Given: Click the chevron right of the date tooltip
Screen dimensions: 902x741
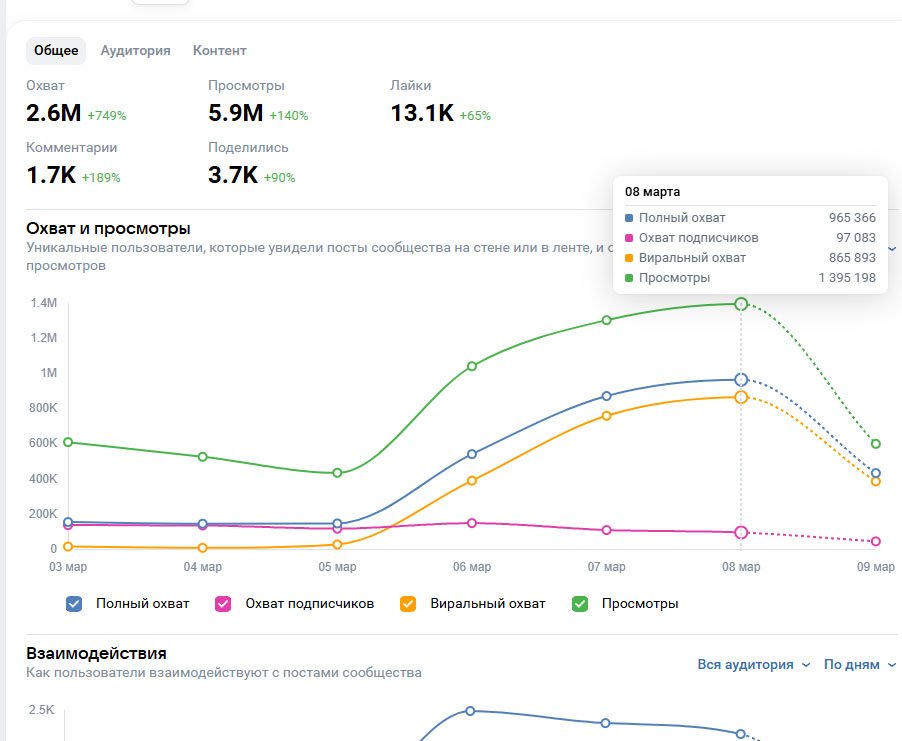Looking at the screenshot, I should click(892, 248).
